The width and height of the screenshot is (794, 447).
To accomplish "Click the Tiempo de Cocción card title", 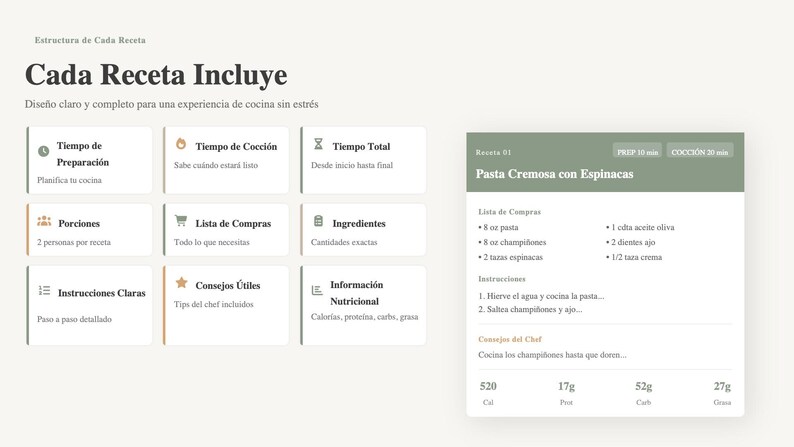I will click(236, 146).
